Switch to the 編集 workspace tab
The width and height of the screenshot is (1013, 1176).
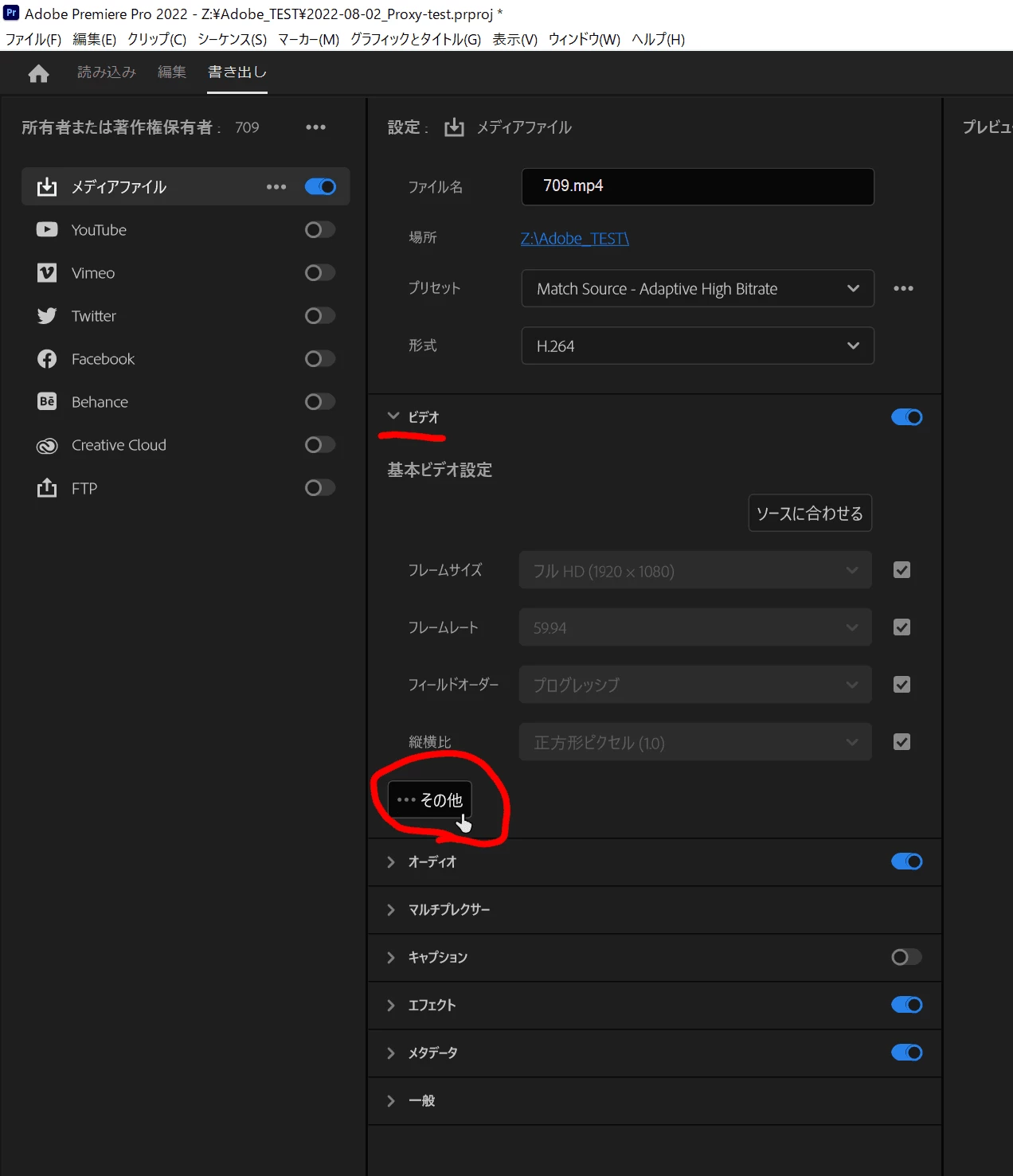tap(172, 72)
